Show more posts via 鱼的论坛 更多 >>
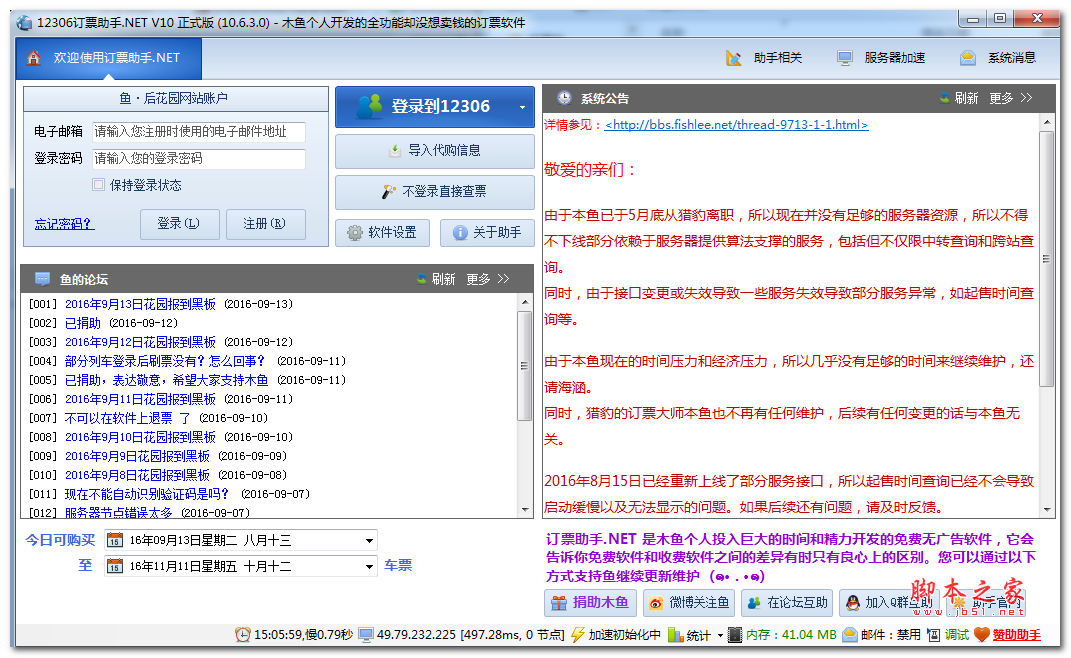This screenshot has width=1071, height=658. tap(488, 279)
